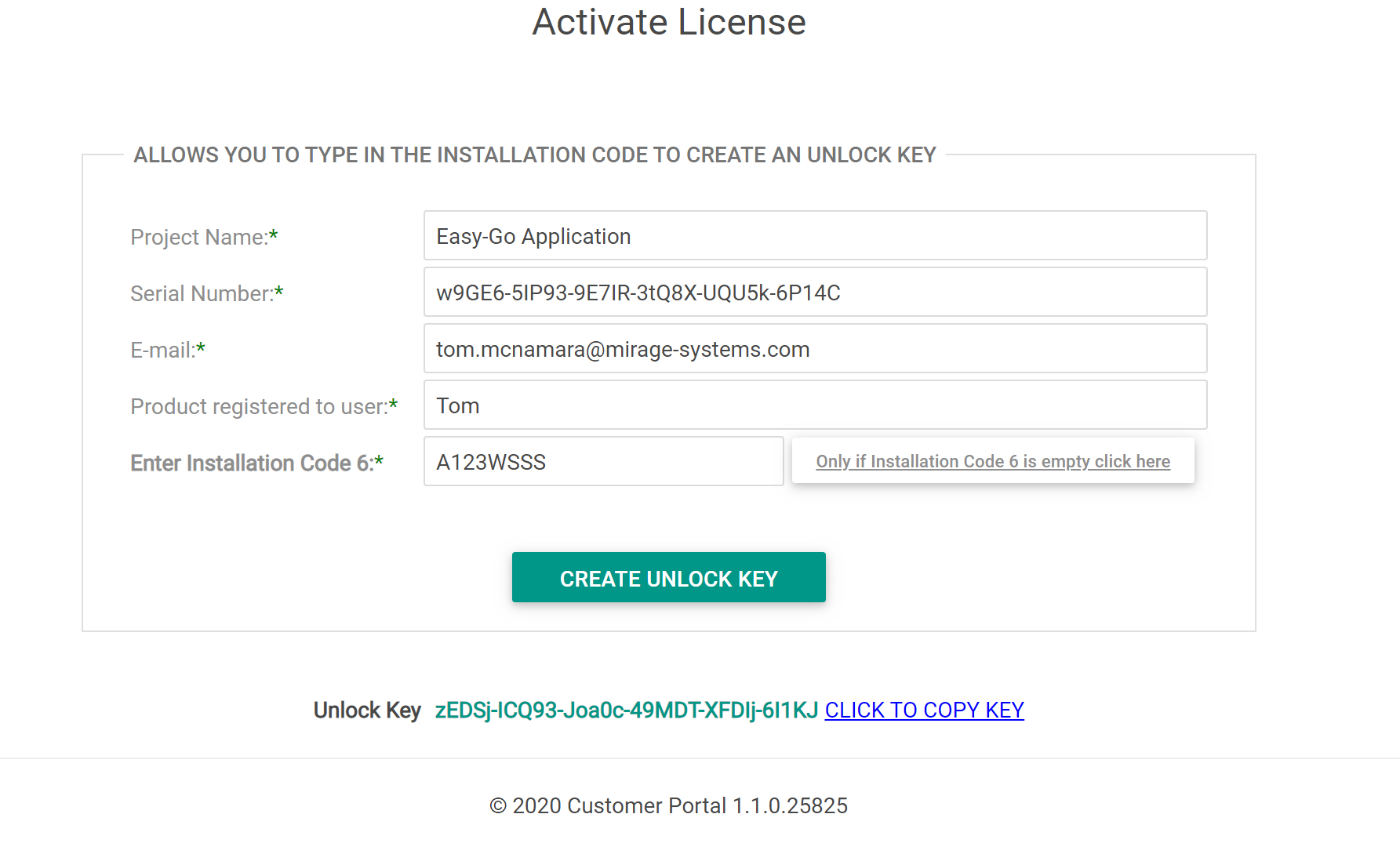Select the Product registered to user field
The image size is (1400, 854).
[x=815, y=405]
